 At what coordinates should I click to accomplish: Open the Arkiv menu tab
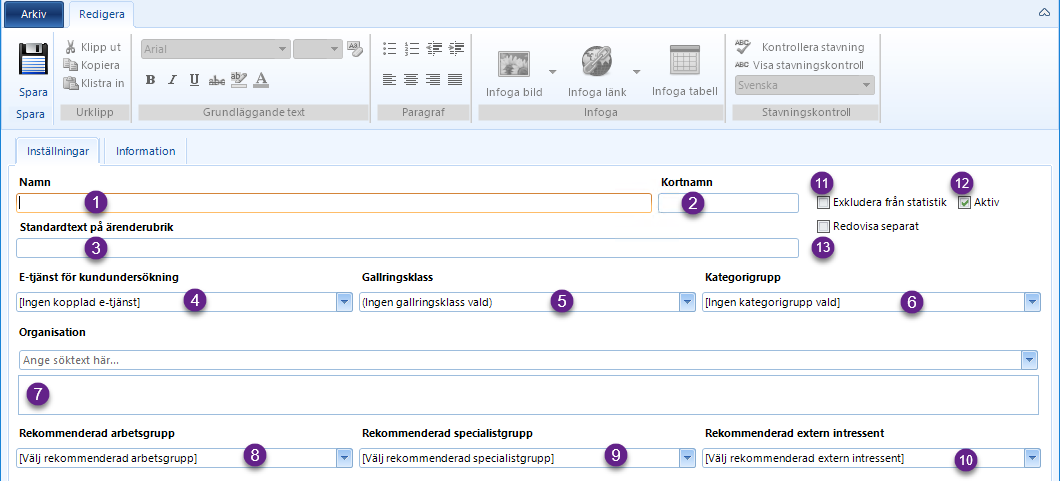click(34, 14)
